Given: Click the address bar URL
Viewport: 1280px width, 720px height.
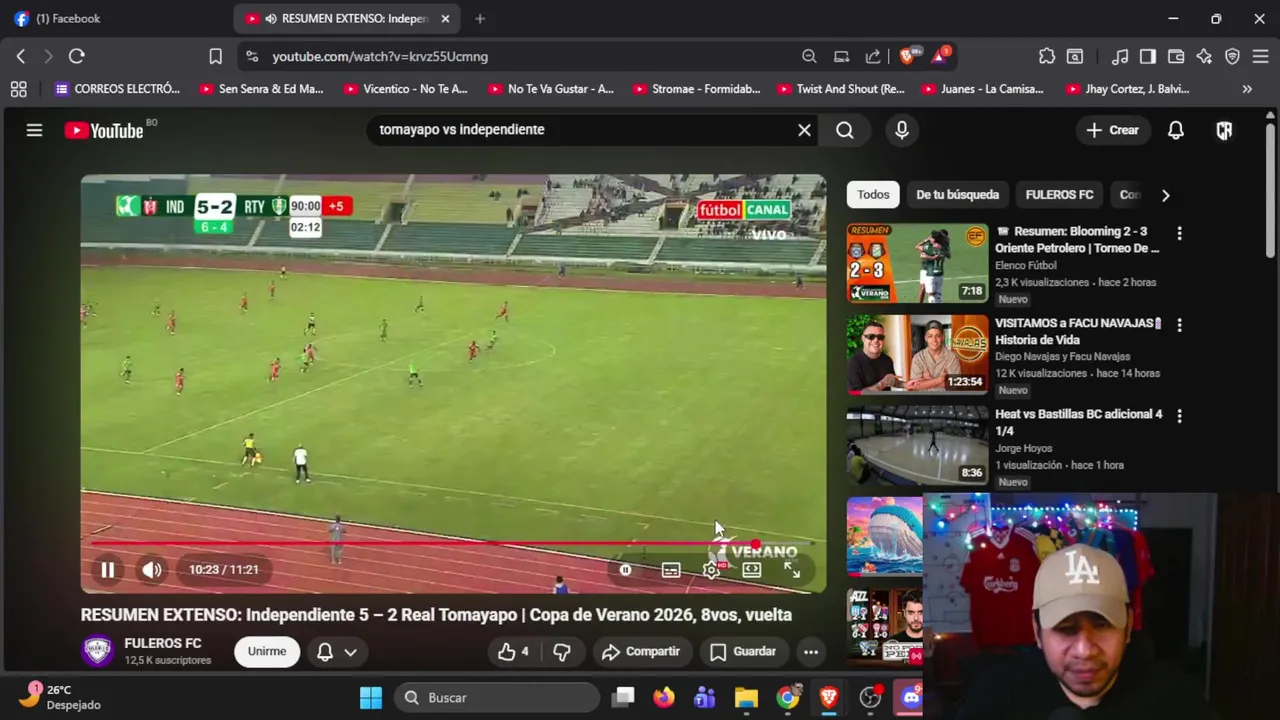Looking at the screenshot, I should 380,57.
